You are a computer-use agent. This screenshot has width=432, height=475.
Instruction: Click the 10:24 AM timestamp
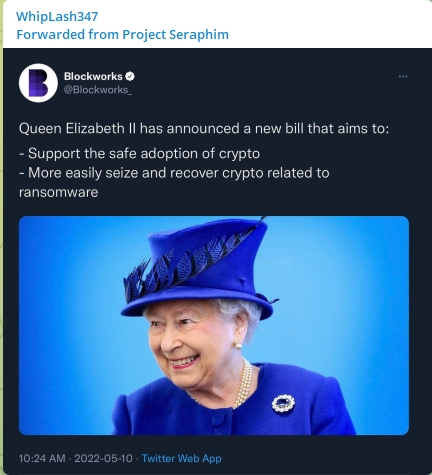(x=42, y=458)
